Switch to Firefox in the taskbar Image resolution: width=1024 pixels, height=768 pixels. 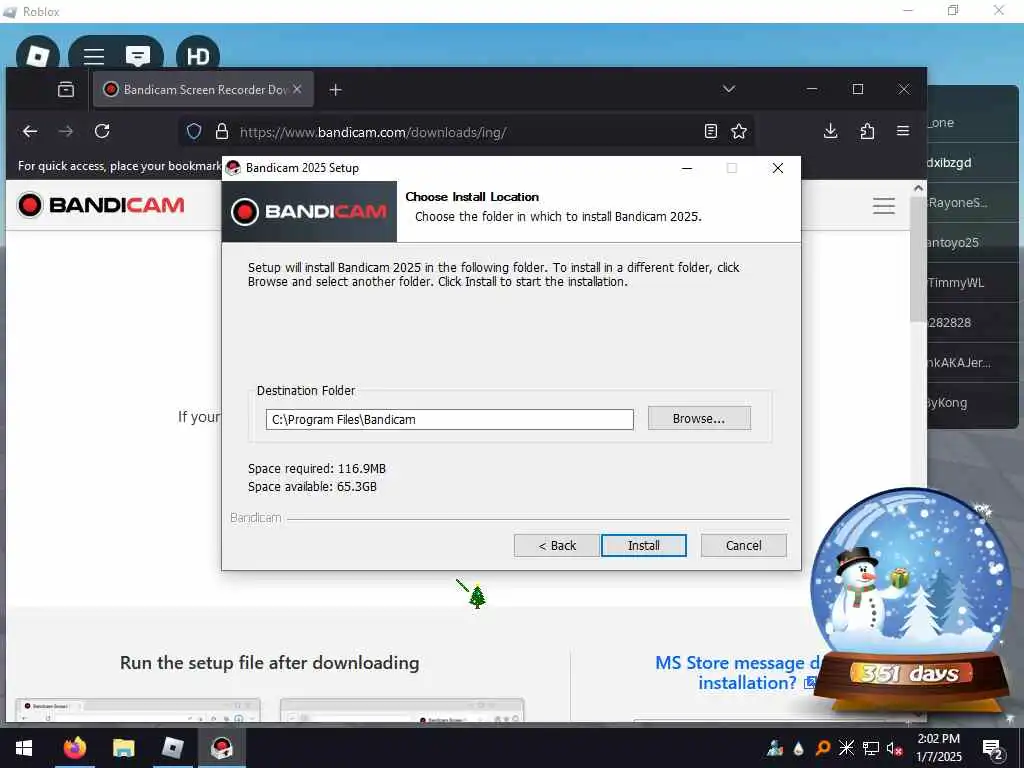pos(74,748)
